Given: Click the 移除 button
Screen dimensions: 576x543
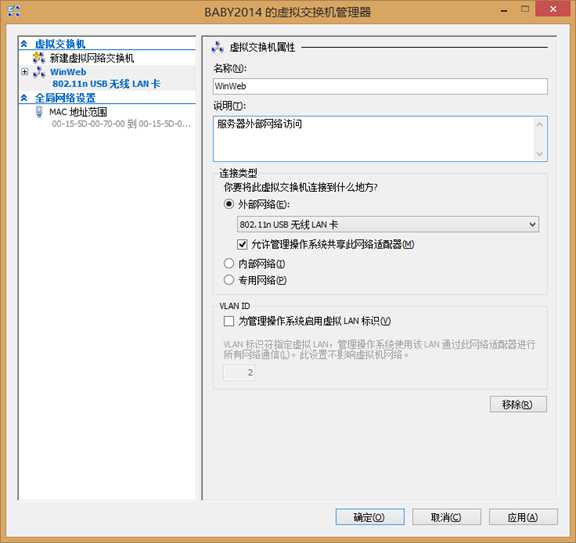Looking at the screenshot, I should [518, 404].
